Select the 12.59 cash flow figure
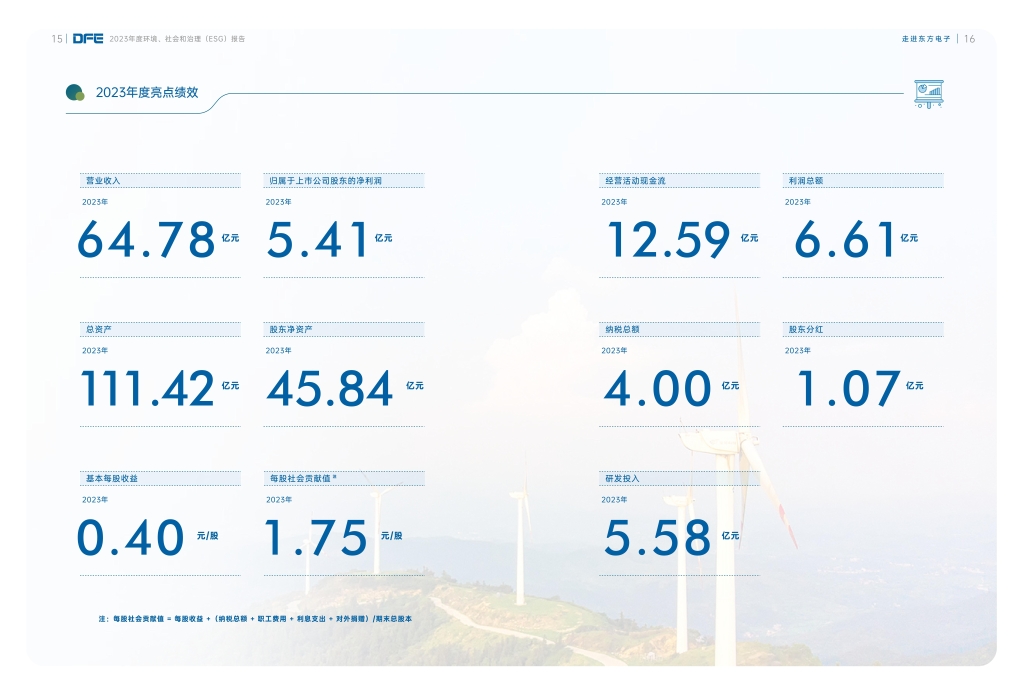1024x695 pixels. click(x=669, y=240)
